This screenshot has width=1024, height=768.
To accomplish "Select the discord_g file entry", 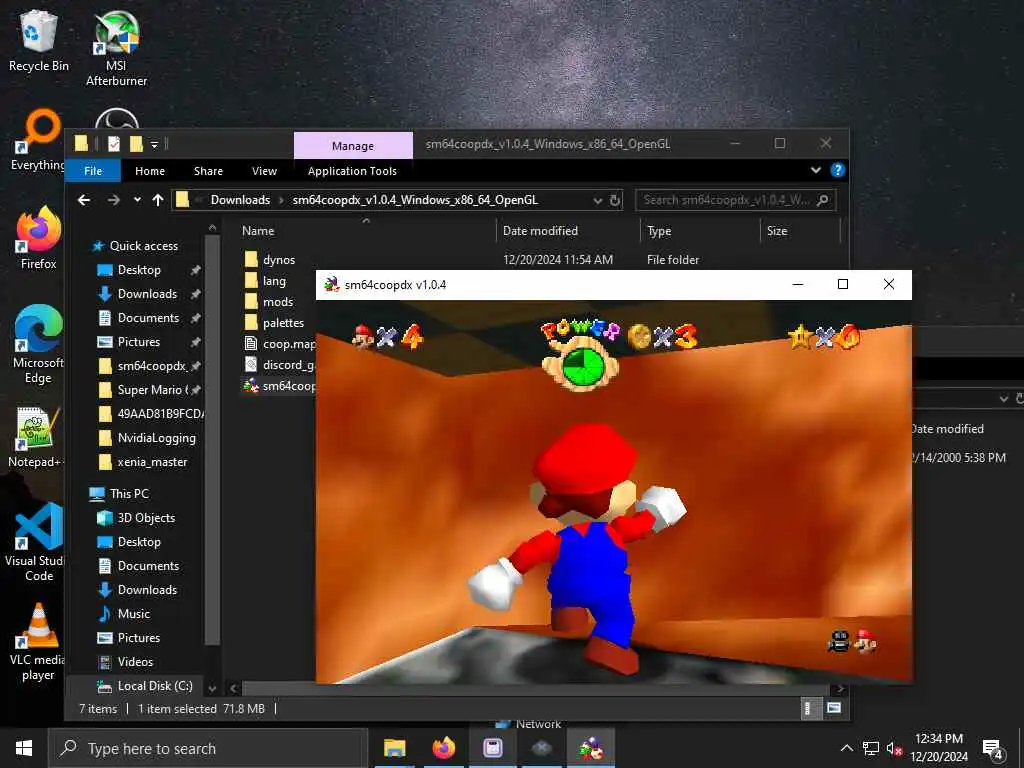I will click(x=280, y=364).
